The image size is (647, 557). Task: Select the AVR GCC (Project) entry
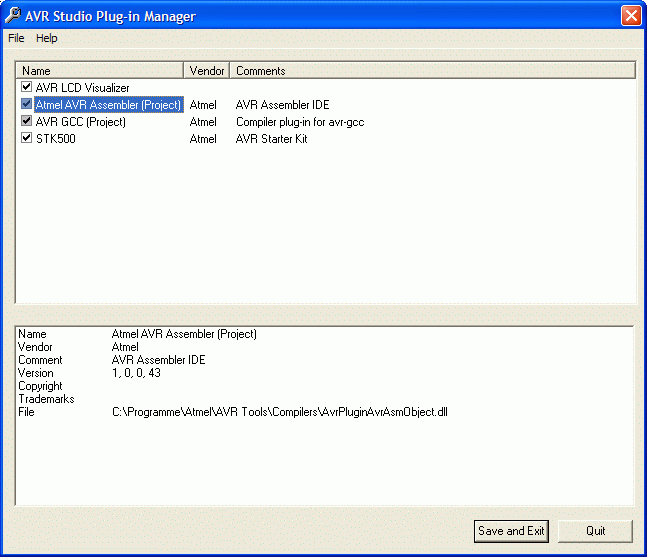click(80, 122)
